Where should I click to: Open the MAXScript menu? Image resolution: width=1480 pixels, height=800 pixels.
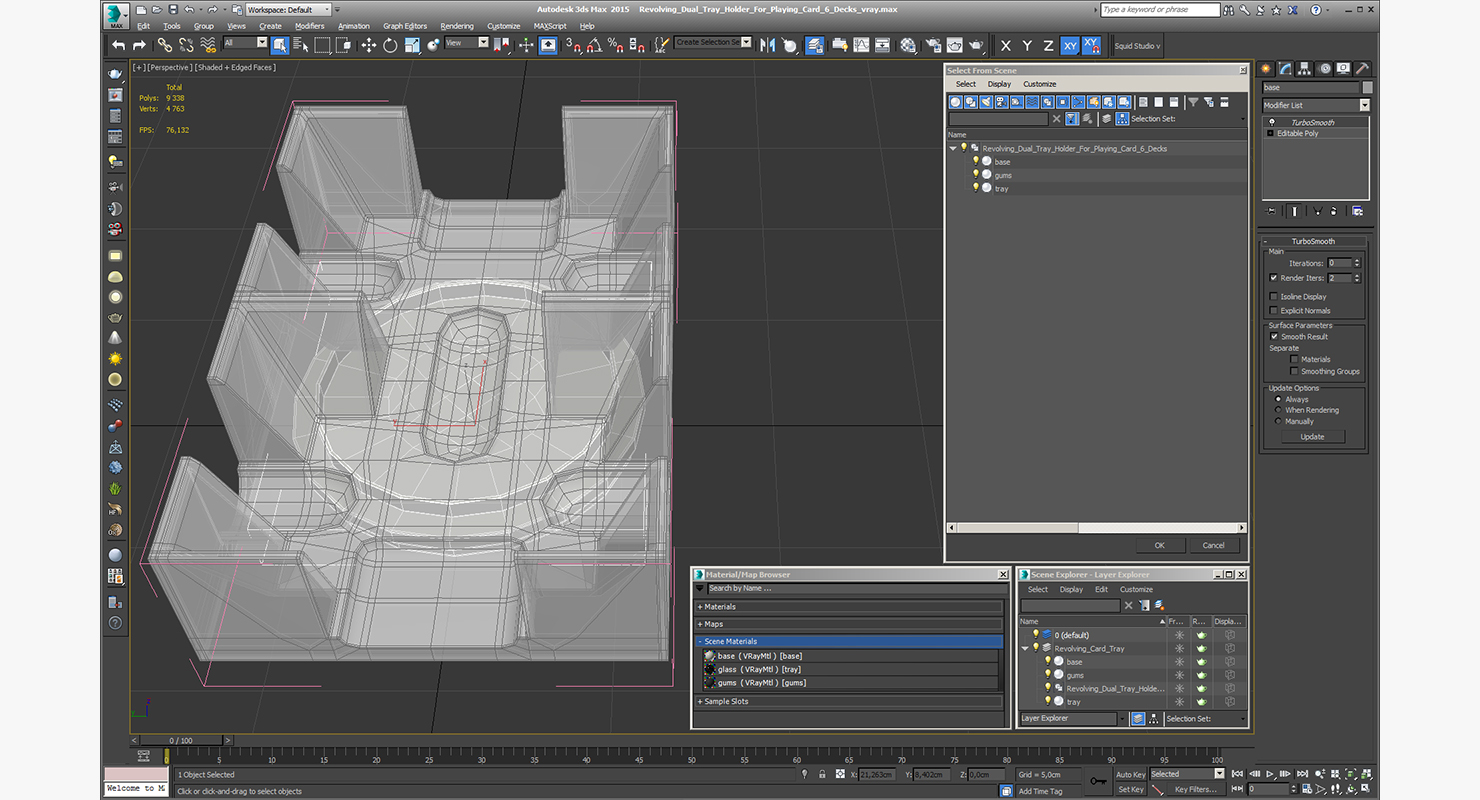[550, 26]
